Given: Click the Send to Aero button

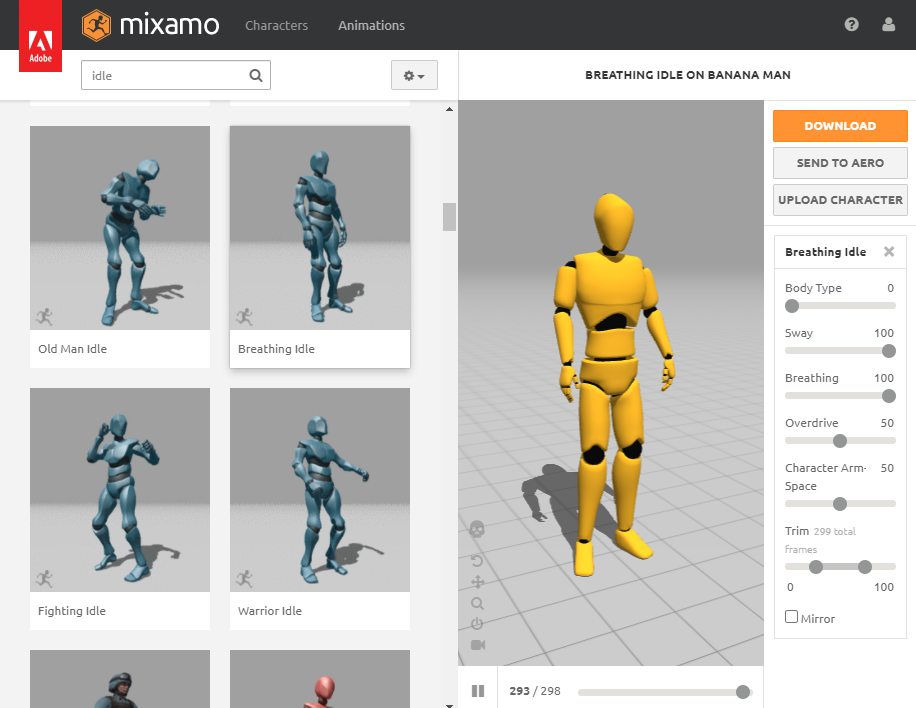Looking at the screenshot, I should [x=840, y=163].
